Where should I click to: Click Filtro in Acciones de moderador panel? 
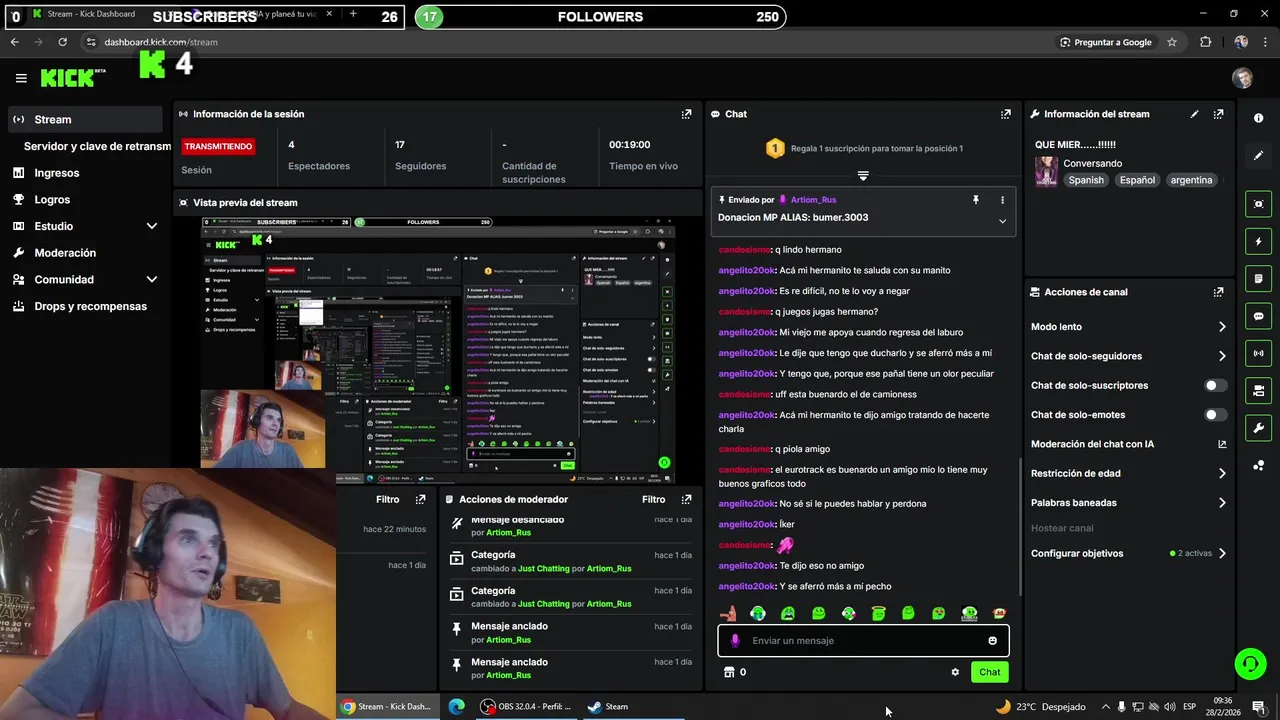click(x=653, y=499)
